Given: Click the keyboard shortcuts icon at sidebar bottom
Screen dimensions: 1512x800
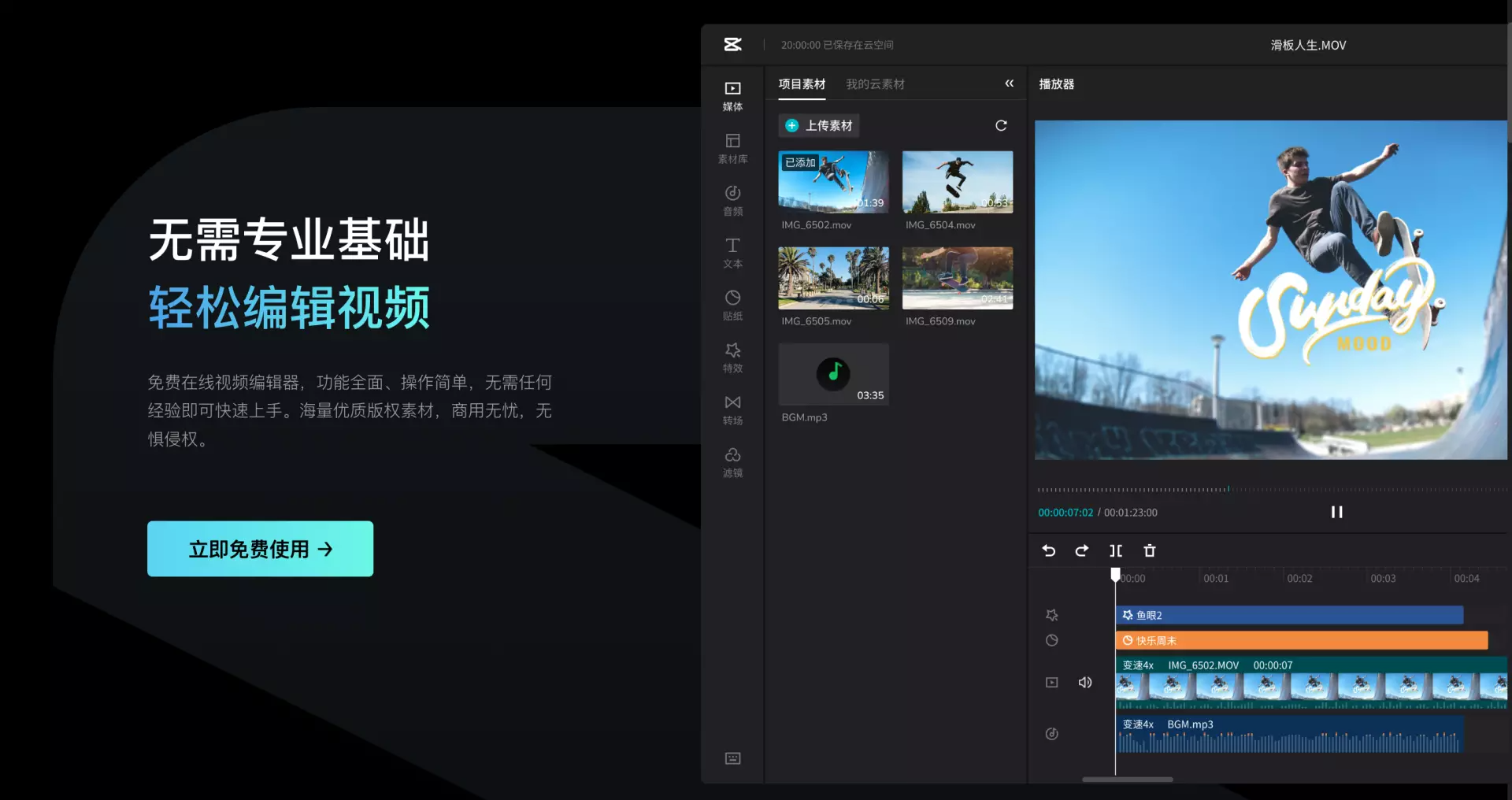Looking at the screenshot, I should pyautogui.click(x=732, y=758).
